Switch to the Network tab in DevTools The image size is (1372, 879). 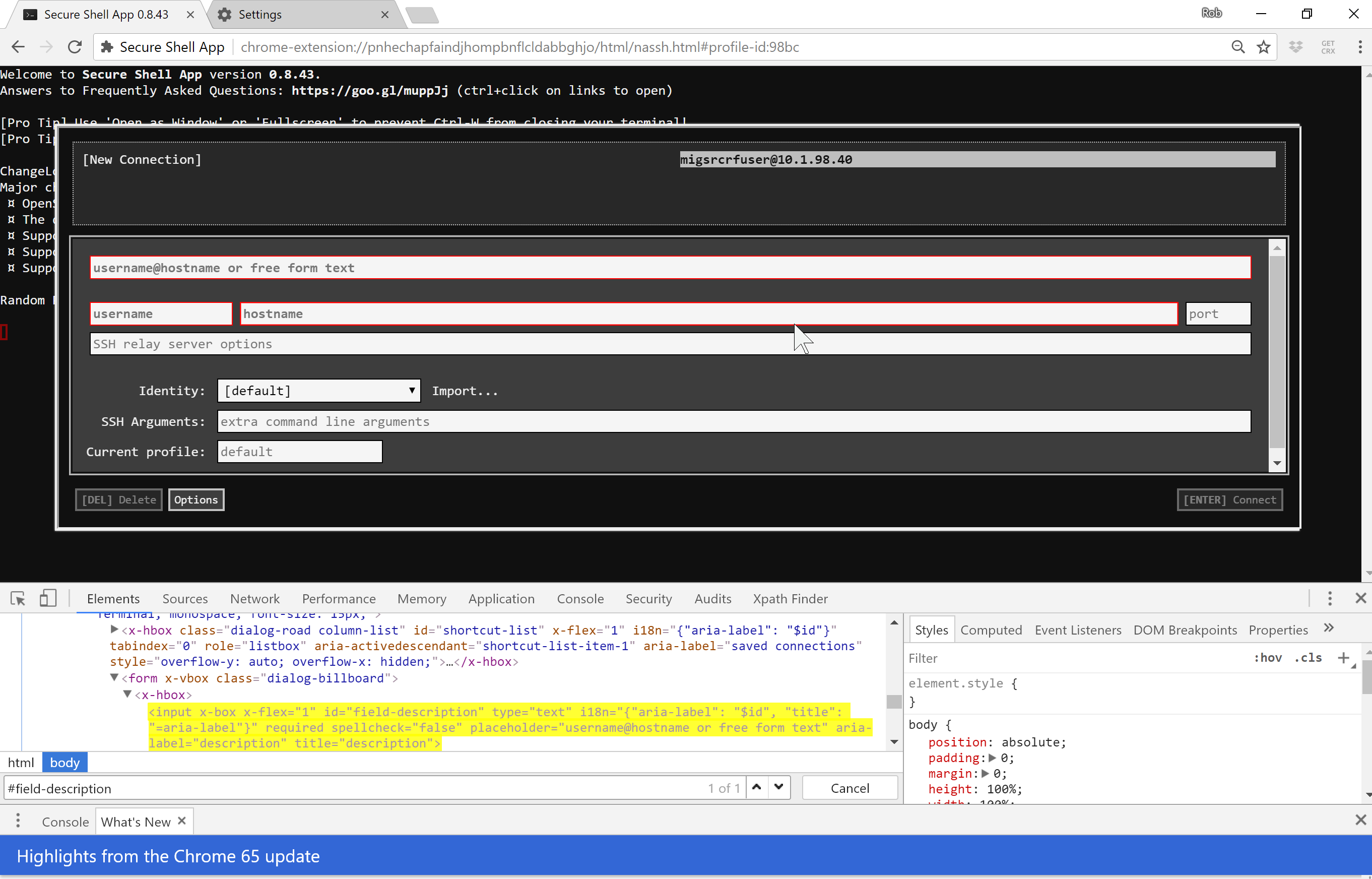point(254,598)
